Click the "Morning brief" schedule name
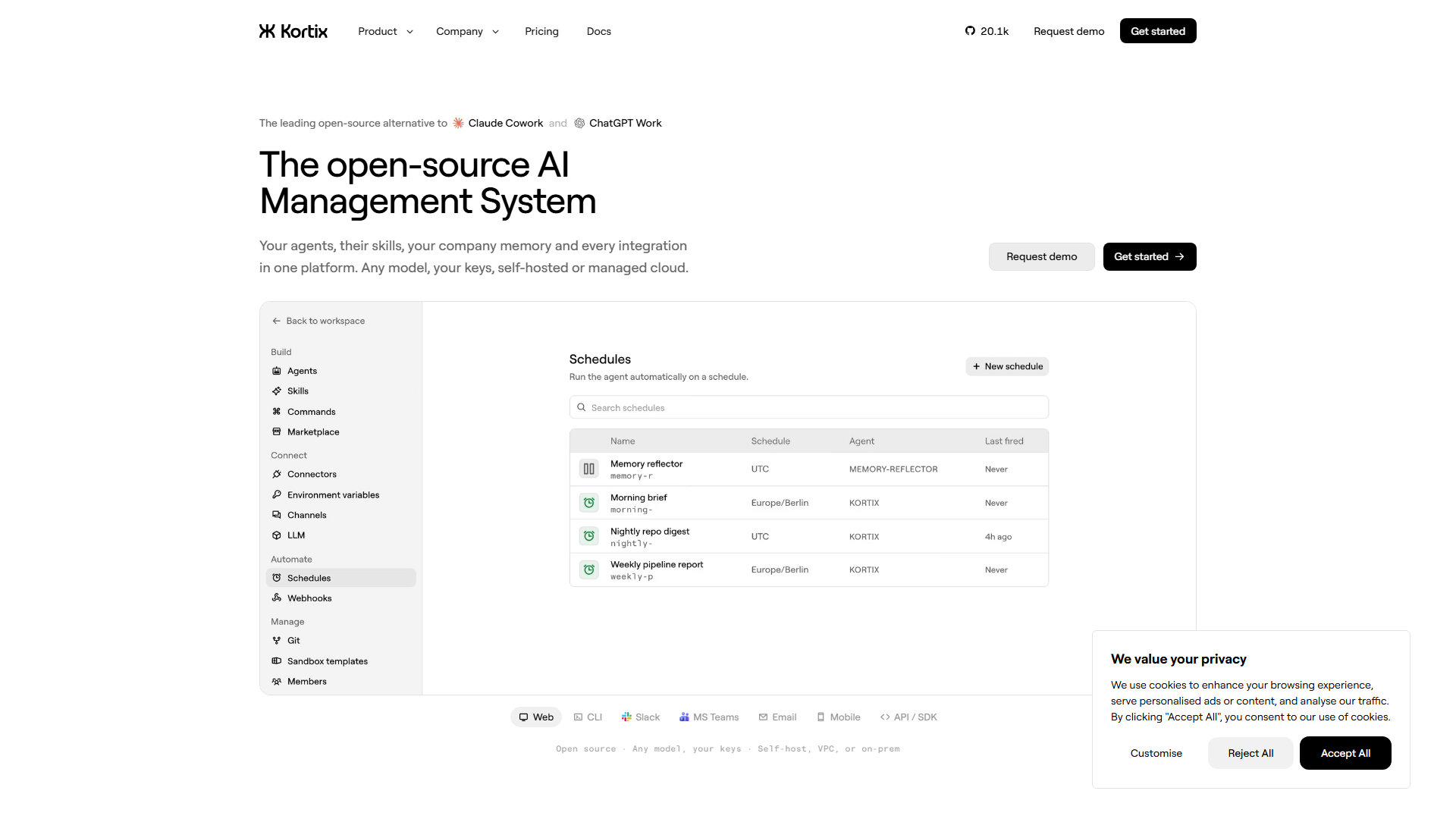The height and width of the screenshot is (819, 1456). coord(639,497)
